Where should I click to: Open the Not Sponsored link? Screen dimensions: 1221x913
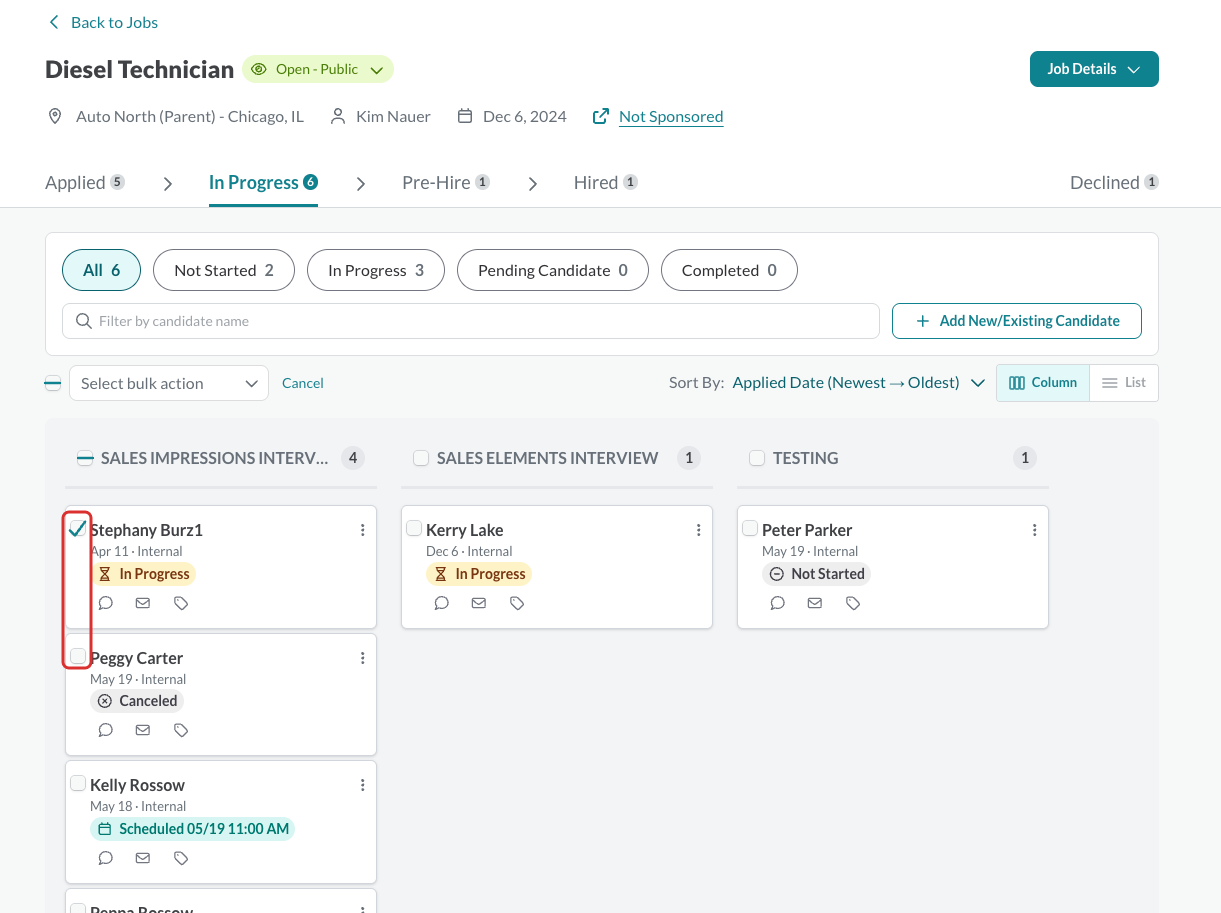pos(671,116)
